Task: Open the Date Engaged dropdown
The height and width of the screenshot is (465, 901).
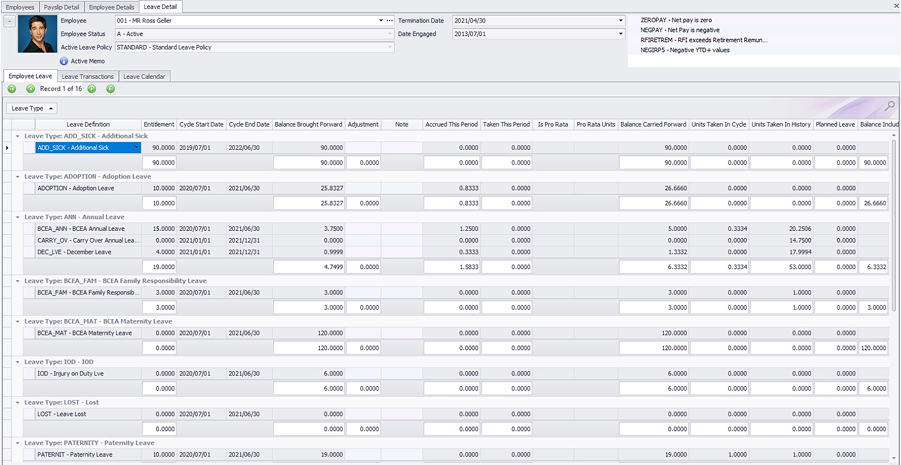Action: (621, 33)
